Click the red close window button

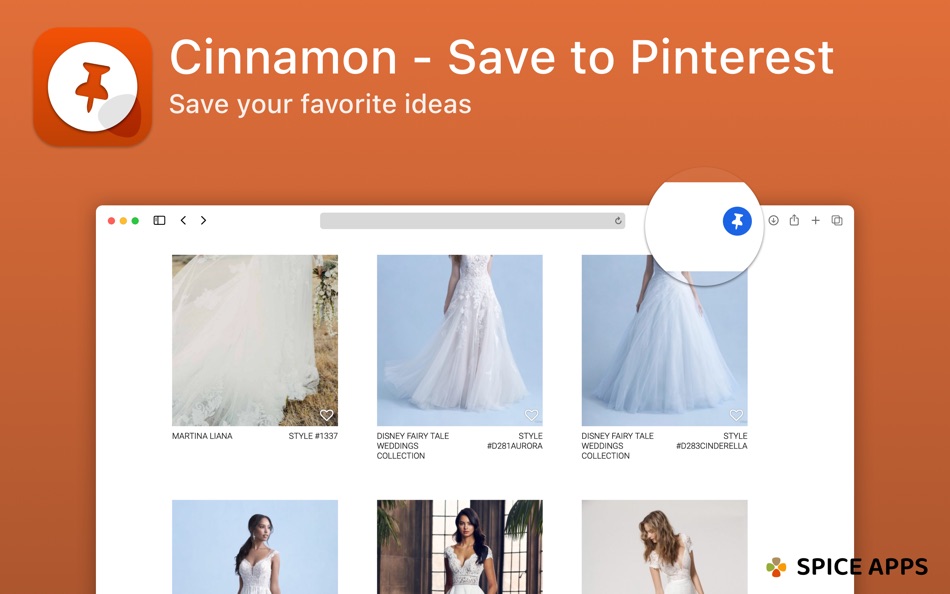[x=111, y=221]
